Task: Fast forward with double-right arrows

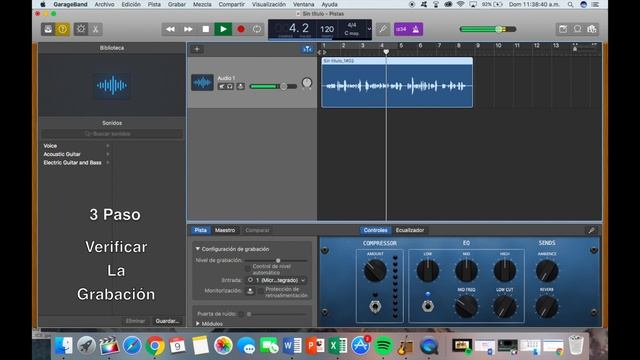Action: (x=188, y=29)
